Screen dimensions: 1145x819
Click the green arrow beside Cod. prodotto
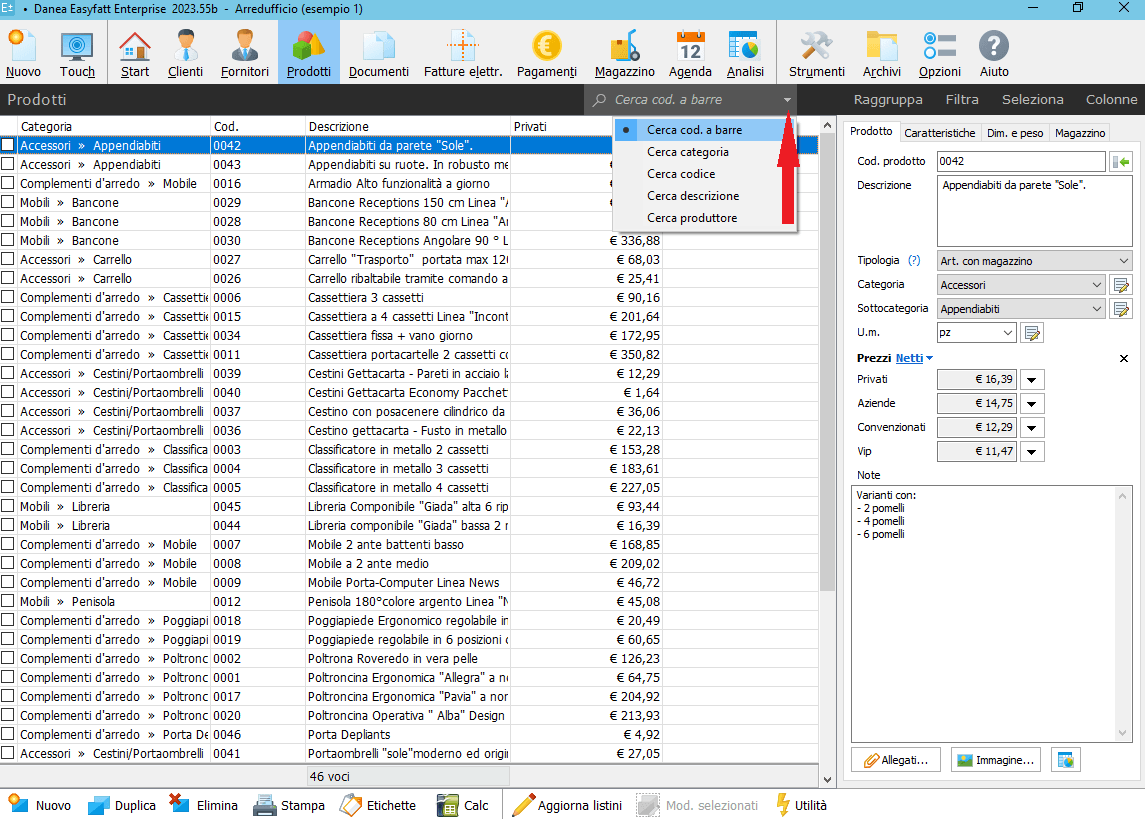pos(1121,161)
